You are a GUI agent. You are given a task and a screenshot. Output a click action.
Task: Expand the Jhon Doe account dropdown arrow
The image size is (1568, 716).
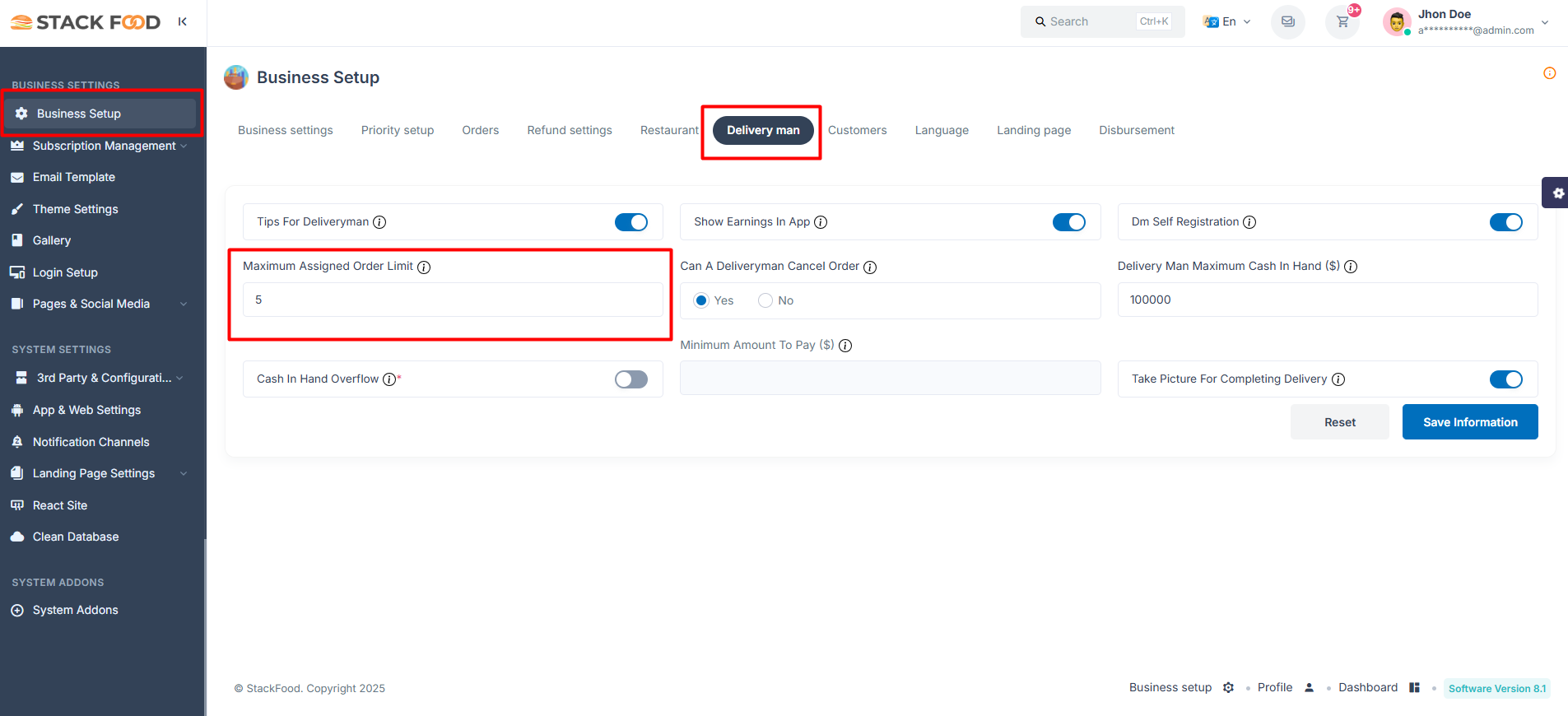(1545, 22)
